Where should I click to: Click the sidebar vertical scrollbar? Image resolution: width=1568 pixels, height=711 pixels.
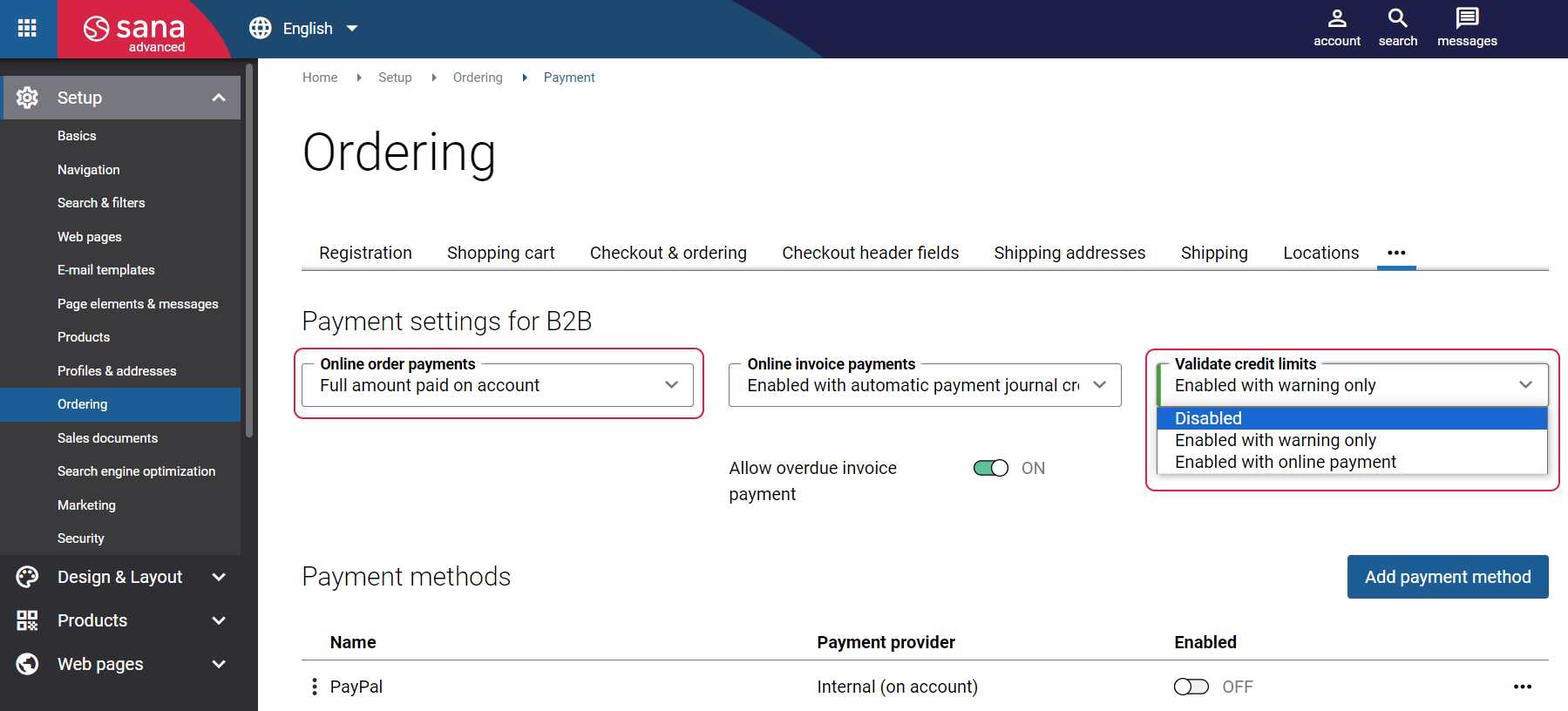coord(249,250)
